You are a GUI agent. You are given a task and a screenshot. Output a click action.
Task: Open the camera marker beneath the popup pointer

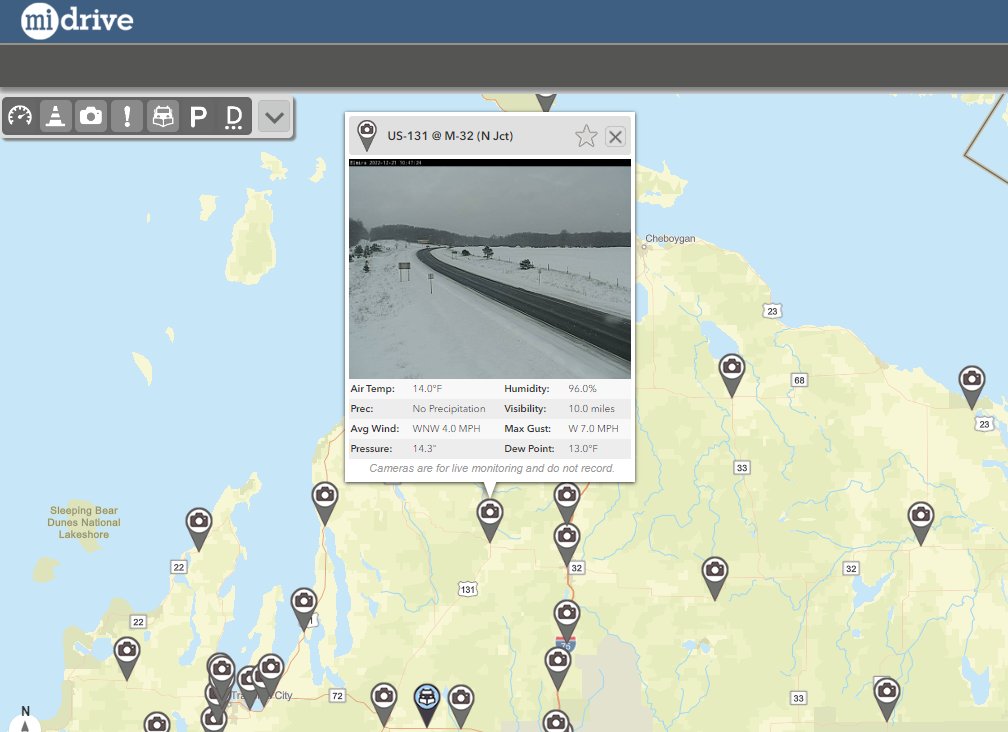[490, 520]
